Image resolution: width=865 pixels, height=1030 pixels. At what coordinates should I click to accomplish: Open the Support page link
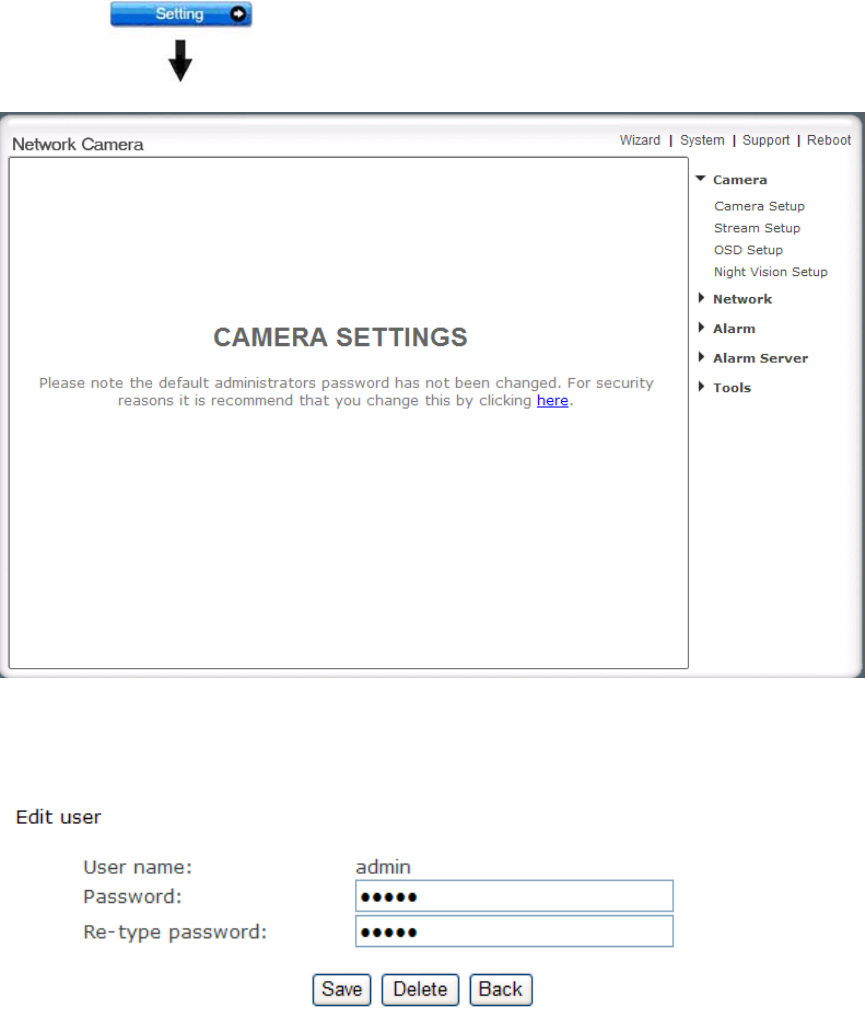[x=766, y=141]
